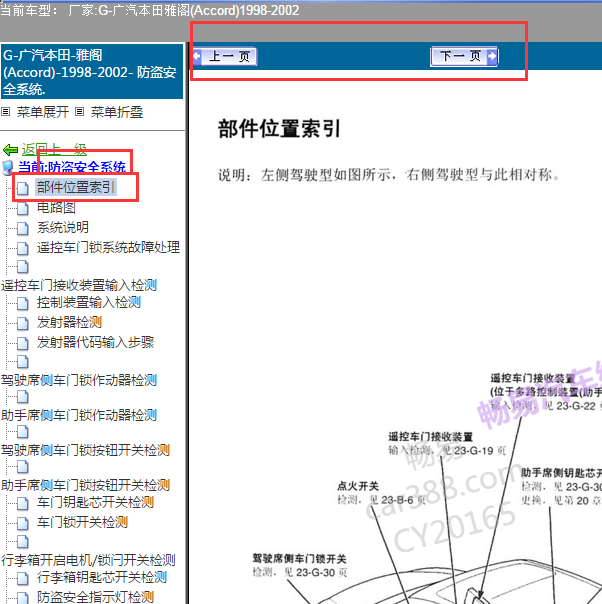Open 电路图 tree item

[56, 208]
